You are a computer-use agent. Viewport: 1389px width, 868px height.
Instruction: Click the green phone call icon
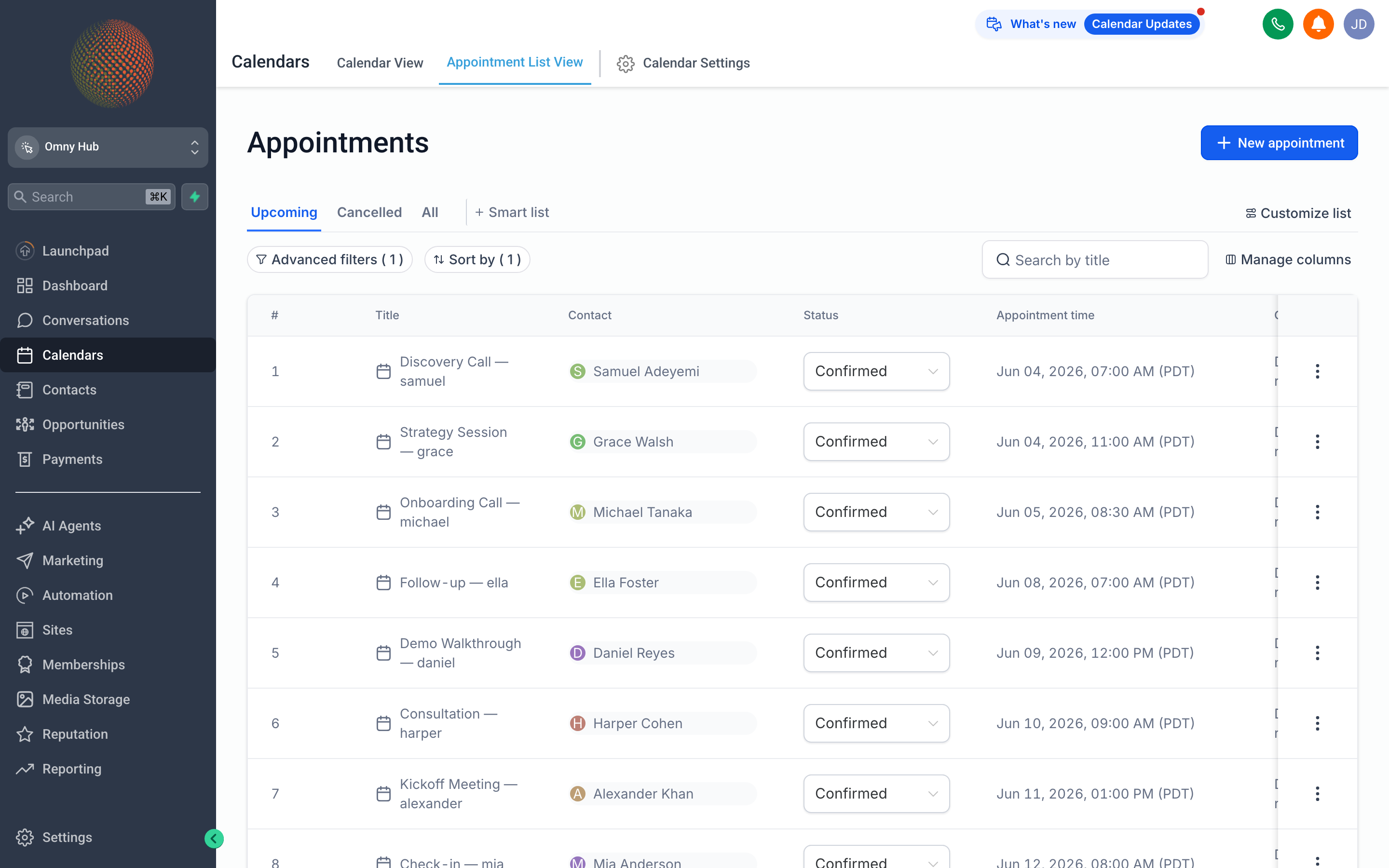pos(1278,24)
